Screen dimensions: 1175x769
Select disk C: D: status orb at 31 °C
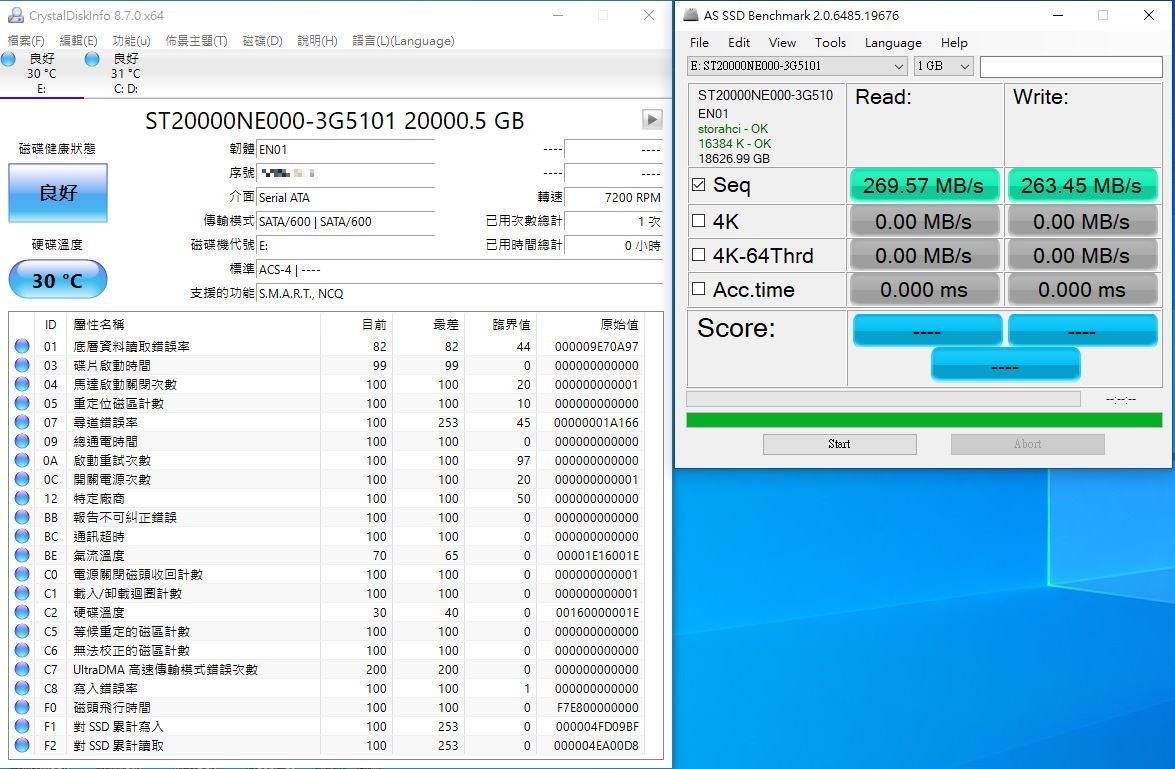(92, 59)
